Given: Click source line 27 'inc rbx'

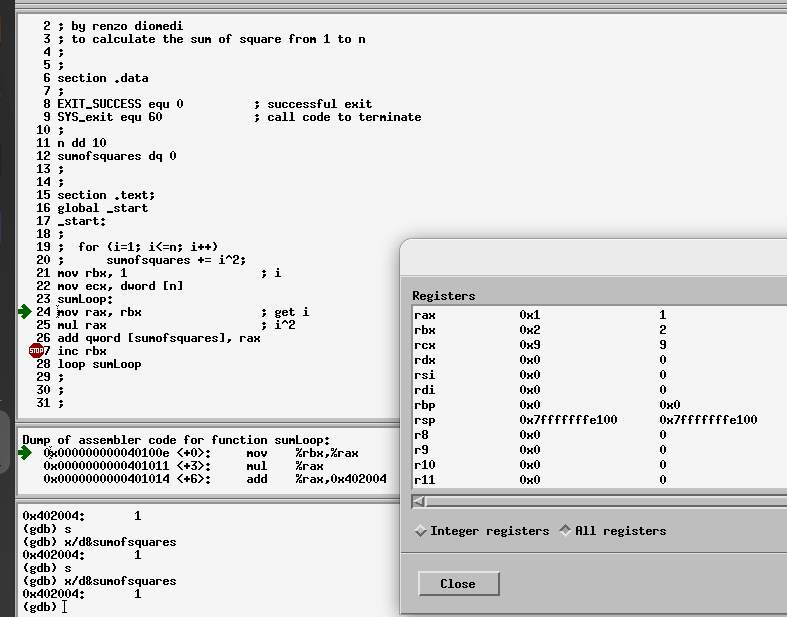Looking at the screenshot, I should point(82,351).
